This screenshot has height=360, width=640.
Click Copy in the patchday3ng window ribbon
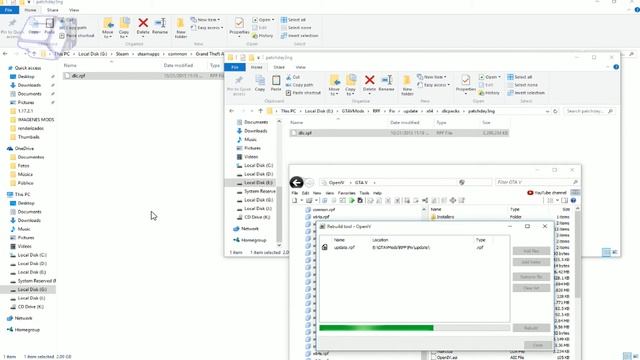pyautogui.click(x=260, y=83)
